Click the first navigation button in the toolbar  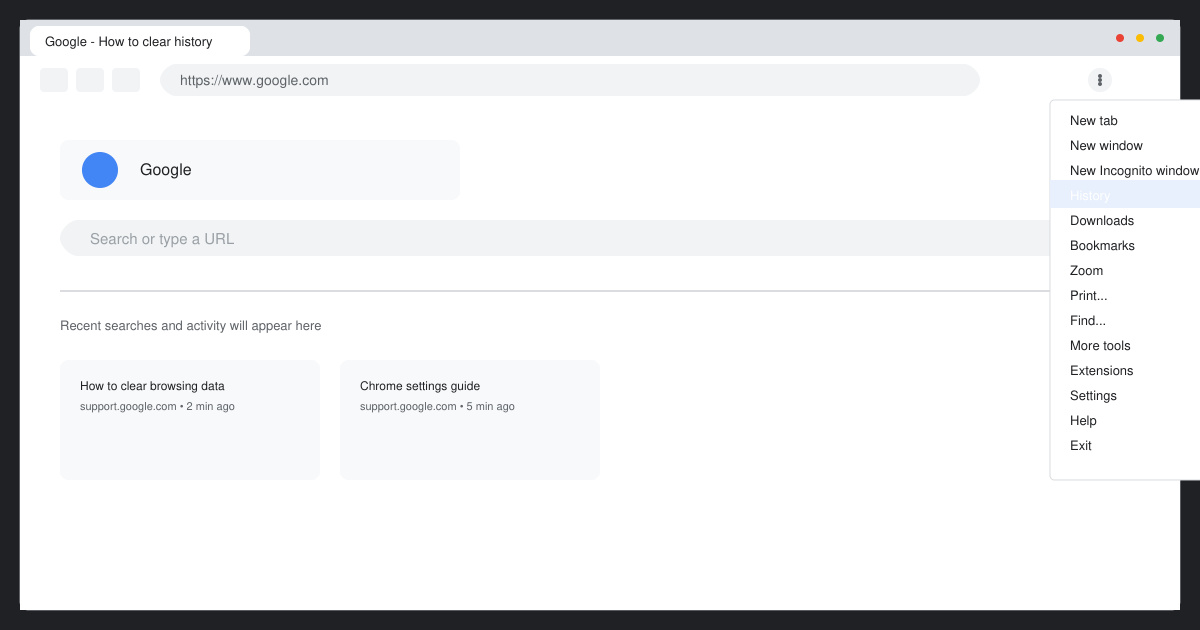pos(54,80)
